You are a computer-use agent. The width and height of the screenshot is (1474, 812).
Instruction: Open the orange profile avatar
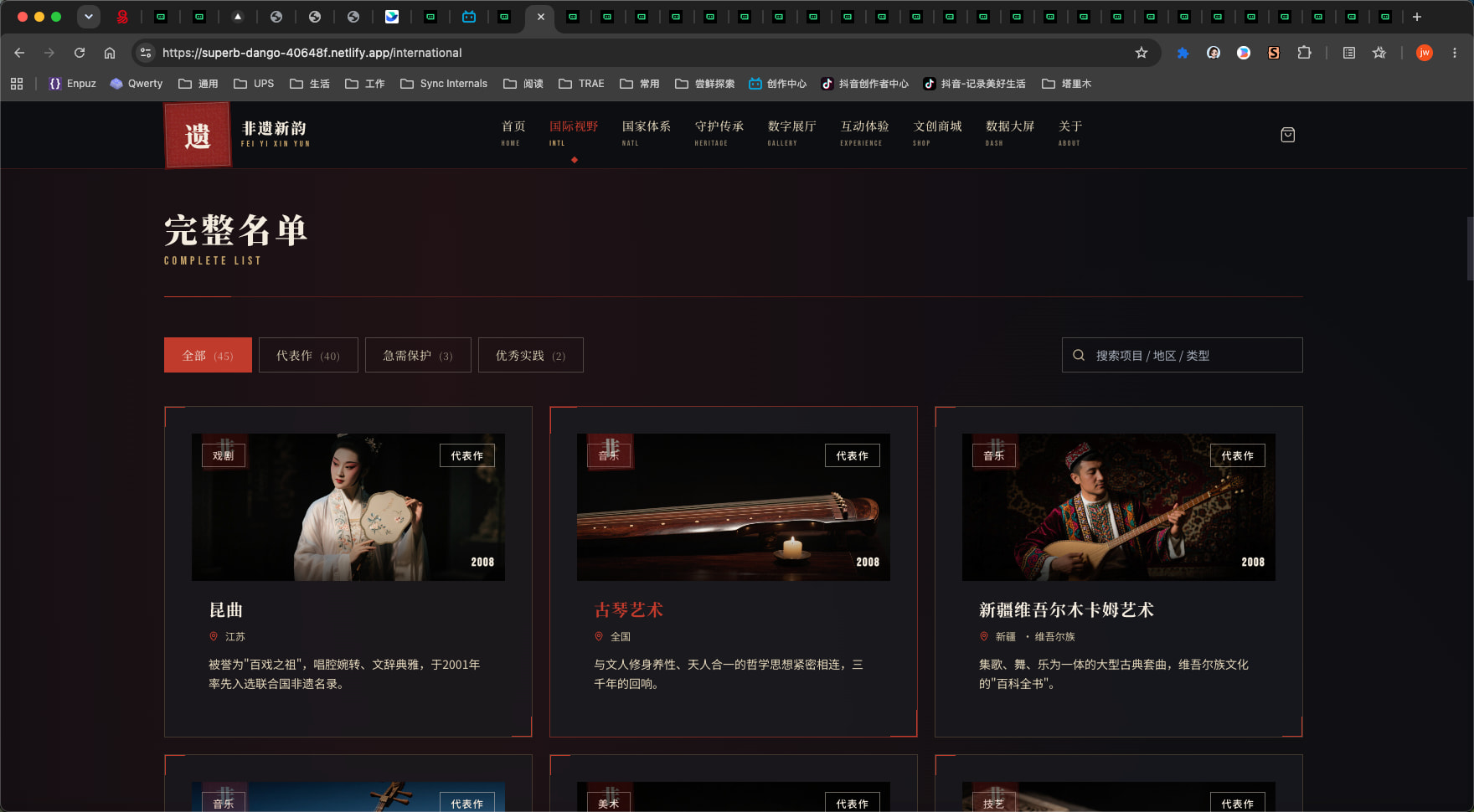(x=1425, y=53)
